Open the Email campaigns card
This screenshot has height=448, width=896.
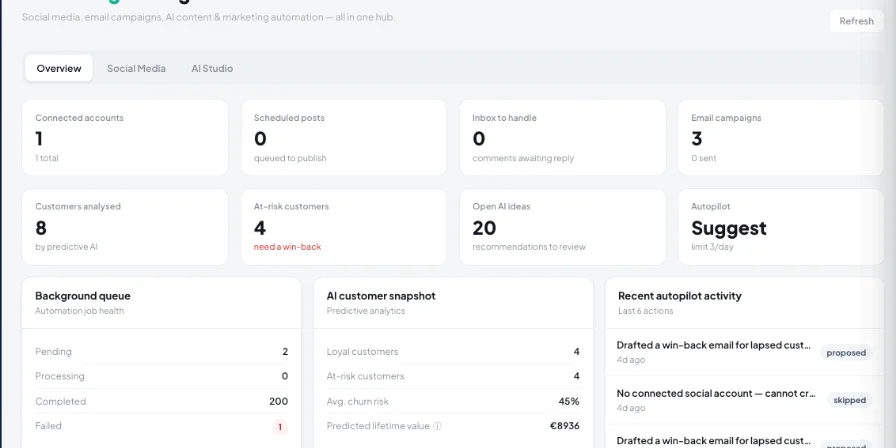781,137
